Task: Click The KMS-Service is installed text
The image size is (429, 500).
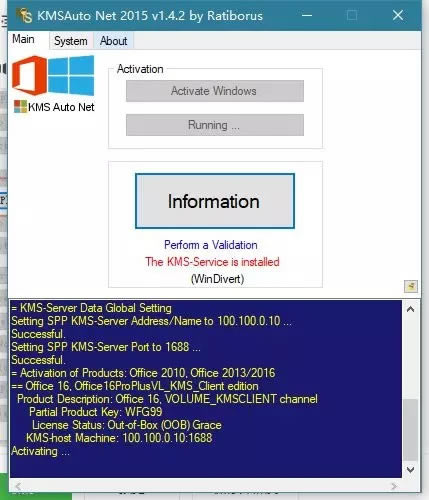Action: [212, 262]
